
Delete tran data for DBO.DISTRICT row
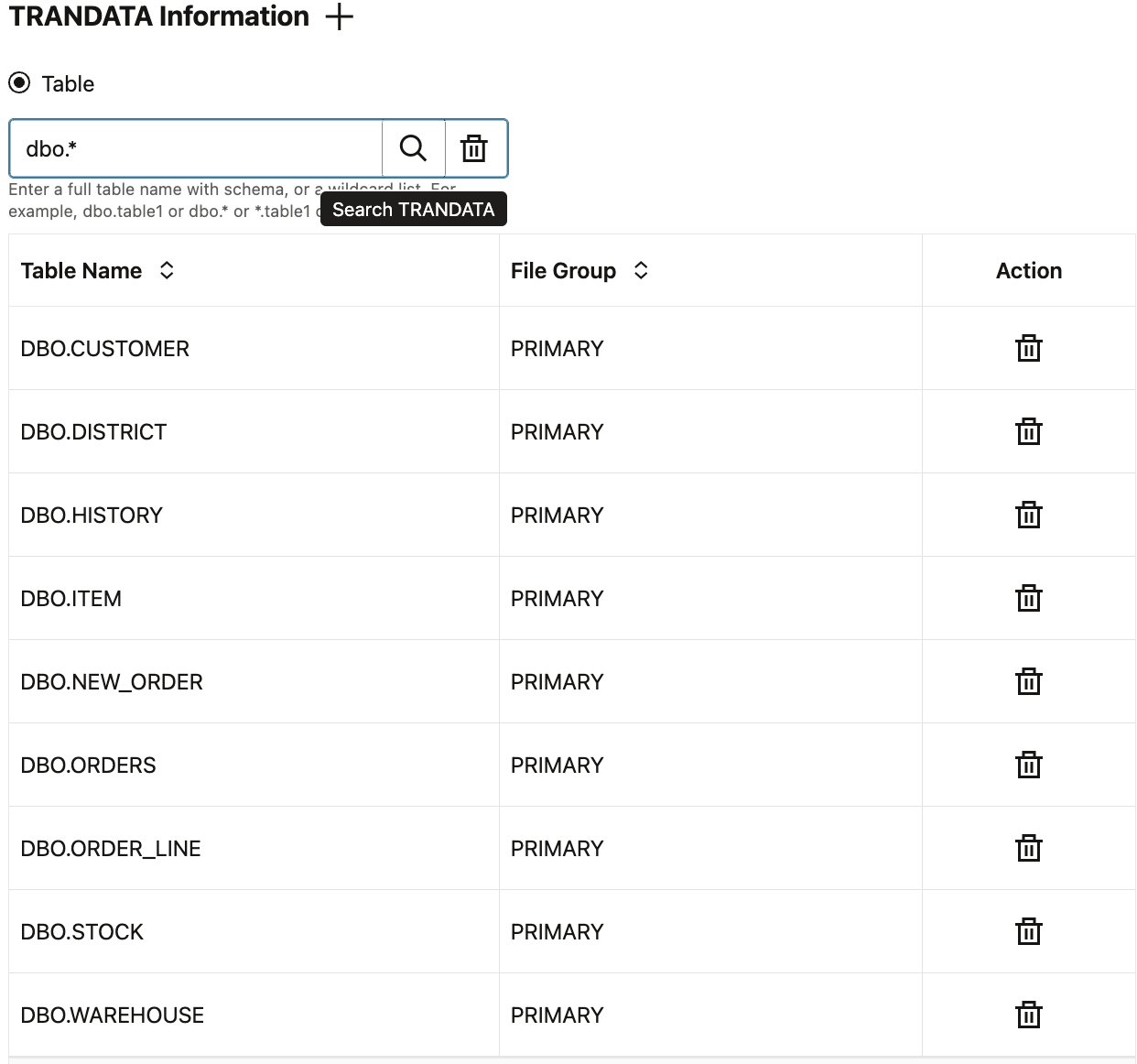[1028, 431]
